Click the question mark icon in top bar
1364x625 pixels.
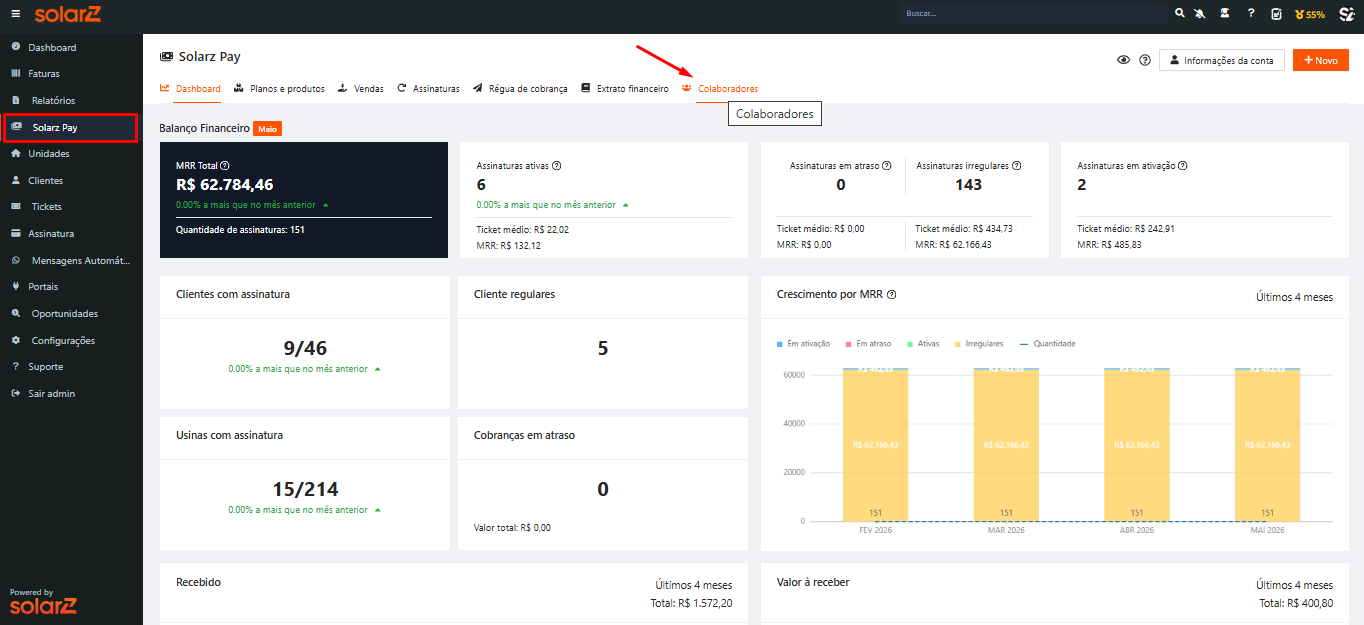click(1251, 14)
